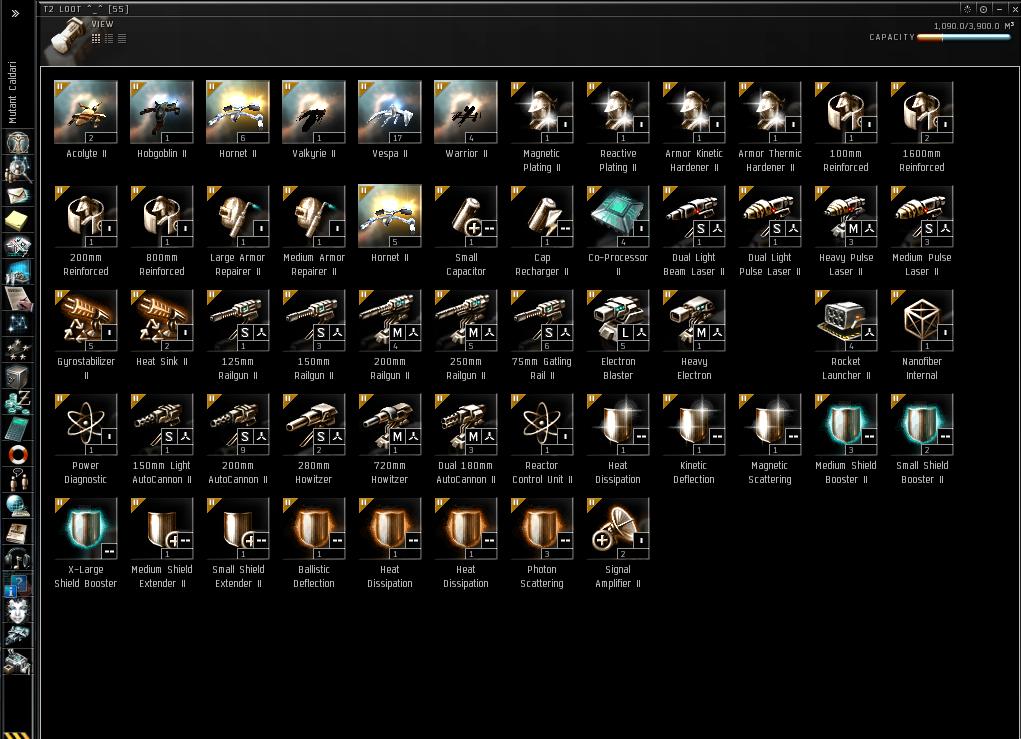Click the pin window icon in title bar
1021x739 pixels.
pos(983,9)
